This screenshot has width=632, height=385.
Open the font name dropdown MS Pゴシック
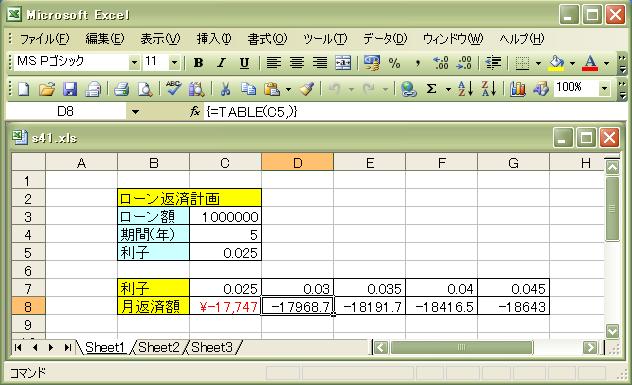(134, 62)
